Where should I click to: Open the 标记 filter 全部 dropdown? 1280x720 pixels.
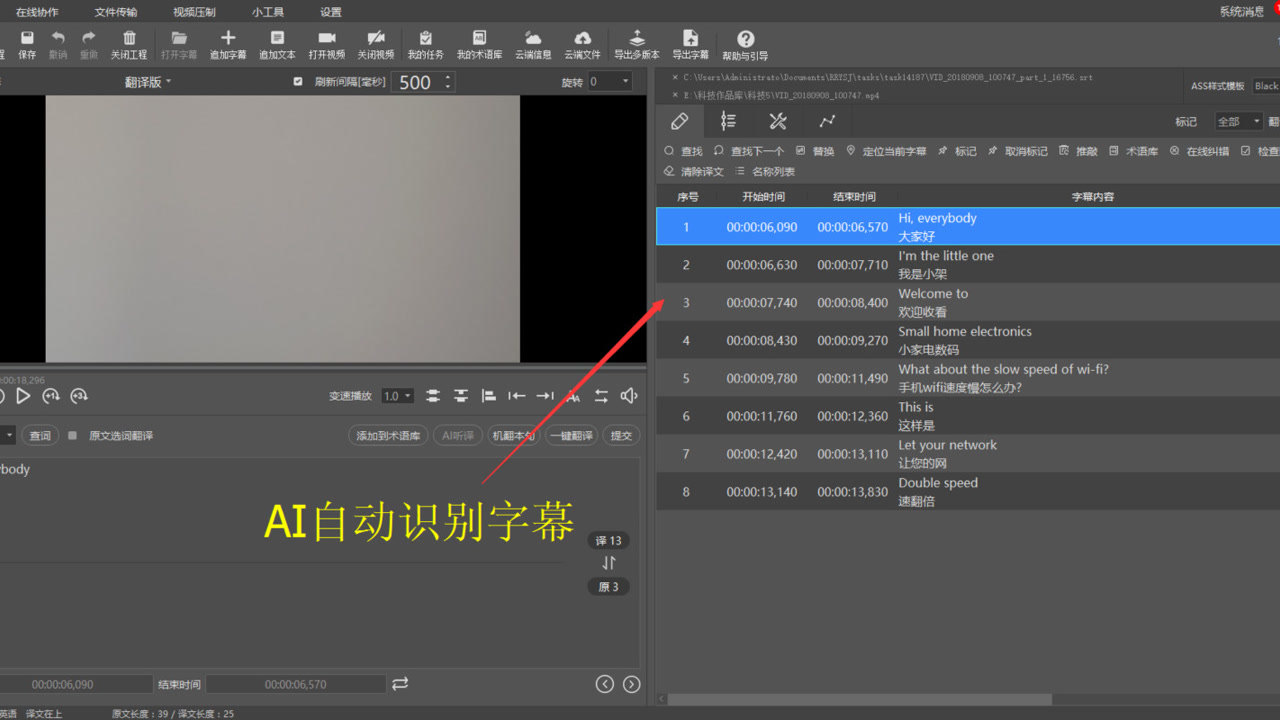[1239, 121]
